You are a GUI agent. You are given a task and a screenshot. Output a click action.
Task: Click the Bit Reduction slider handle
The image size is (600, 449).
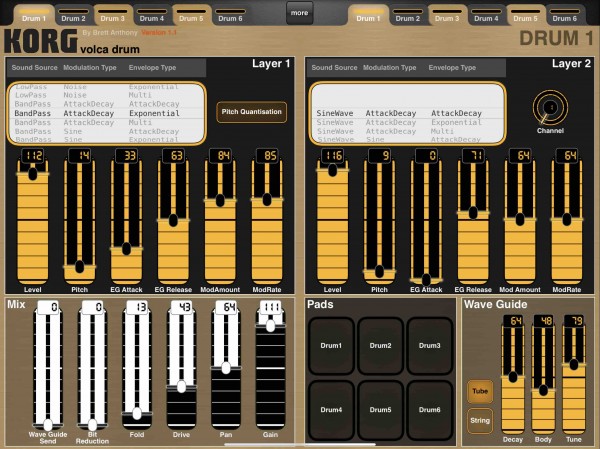(92, 425)
